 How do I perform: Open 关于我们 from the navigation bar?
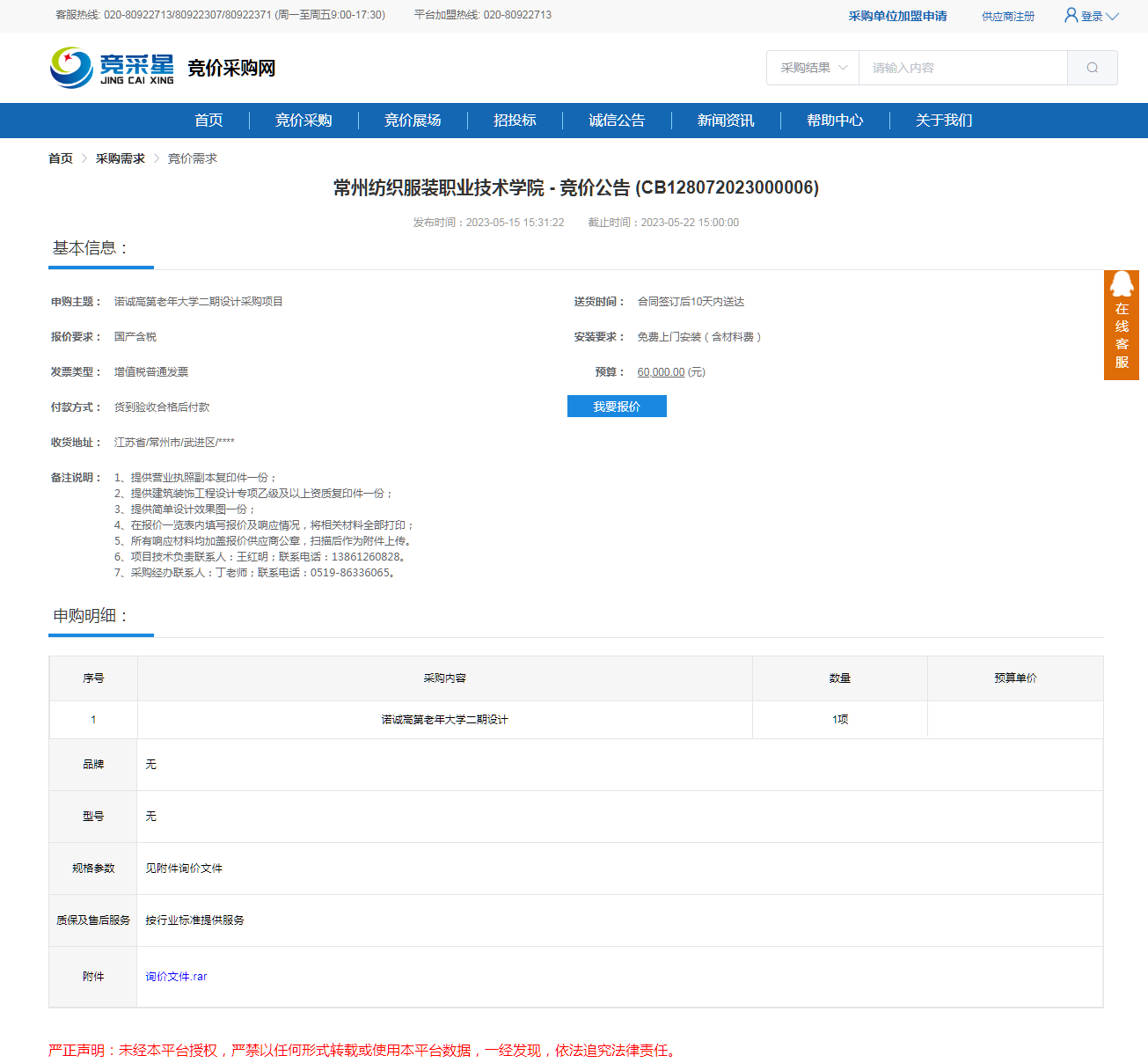click(944, 121)
